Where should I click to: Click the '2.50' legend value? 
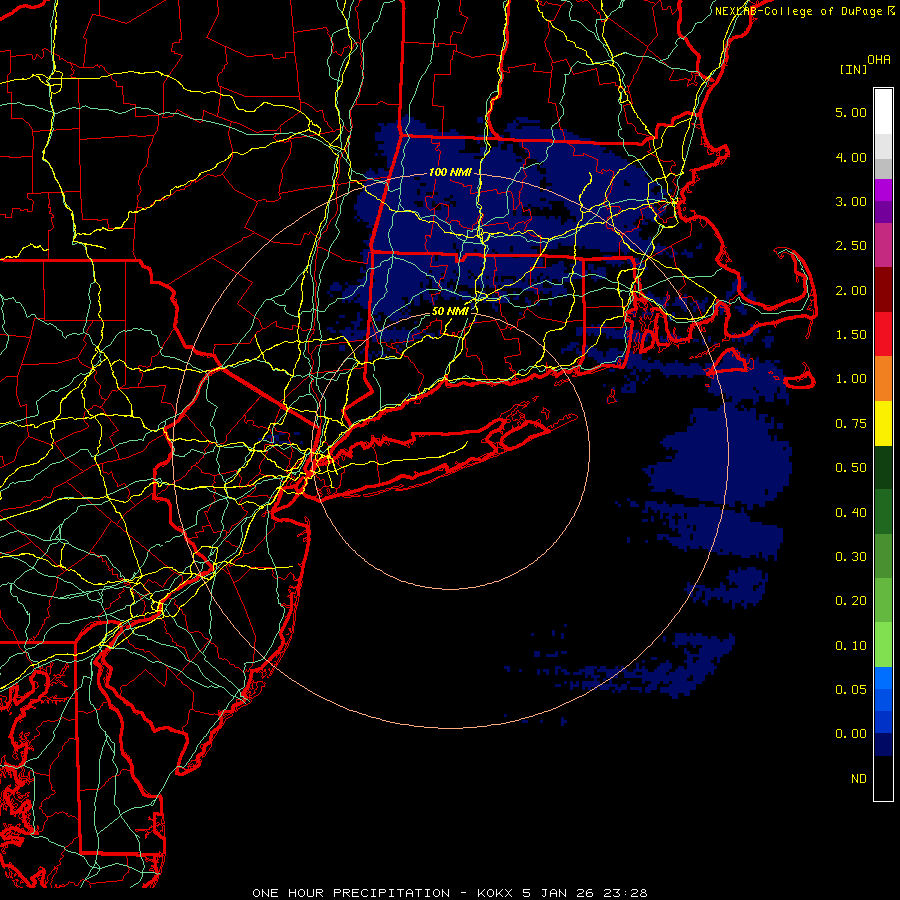(x=851, y=246)
